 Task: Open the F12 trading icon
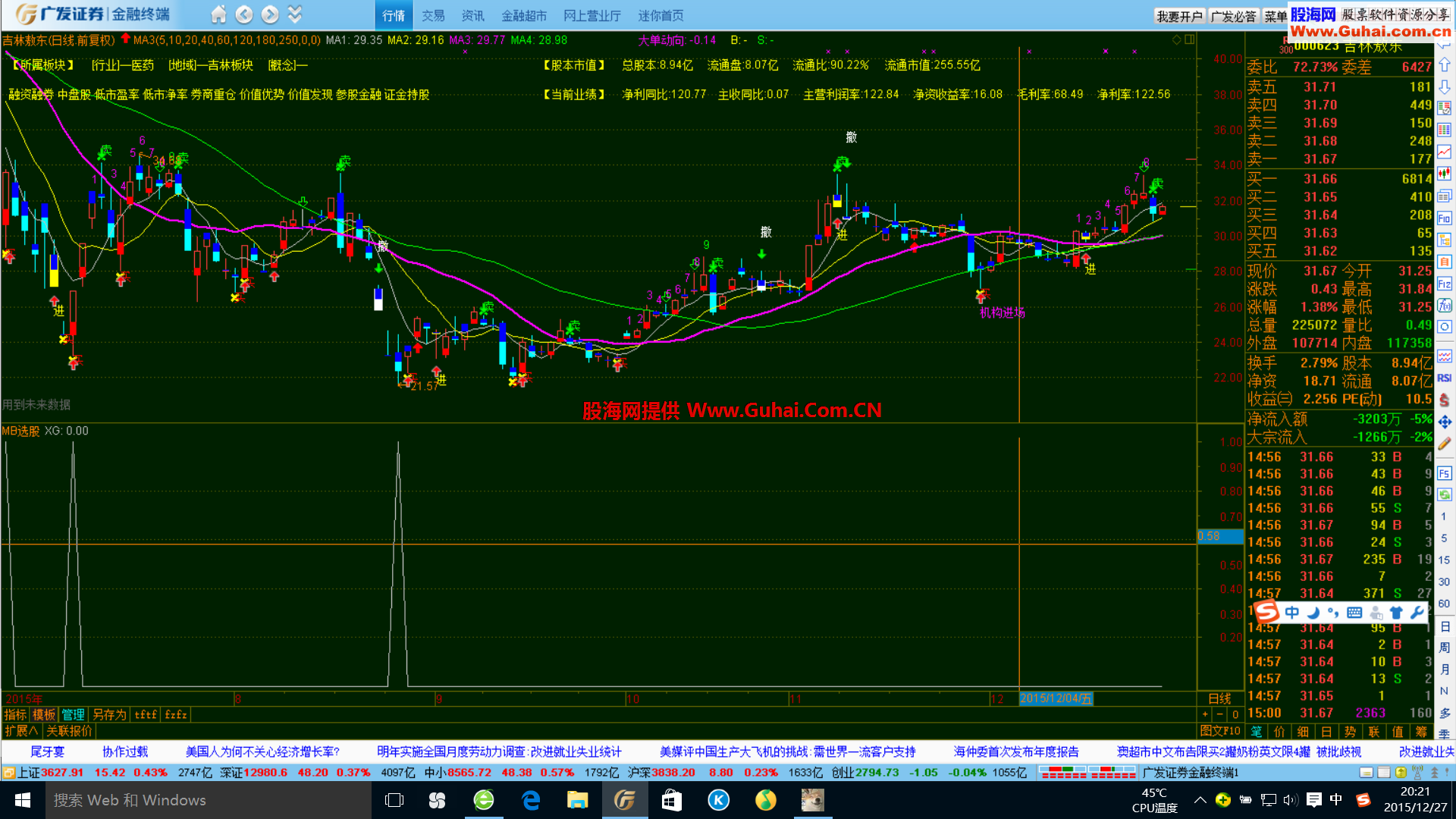[x=1445, y=284]
